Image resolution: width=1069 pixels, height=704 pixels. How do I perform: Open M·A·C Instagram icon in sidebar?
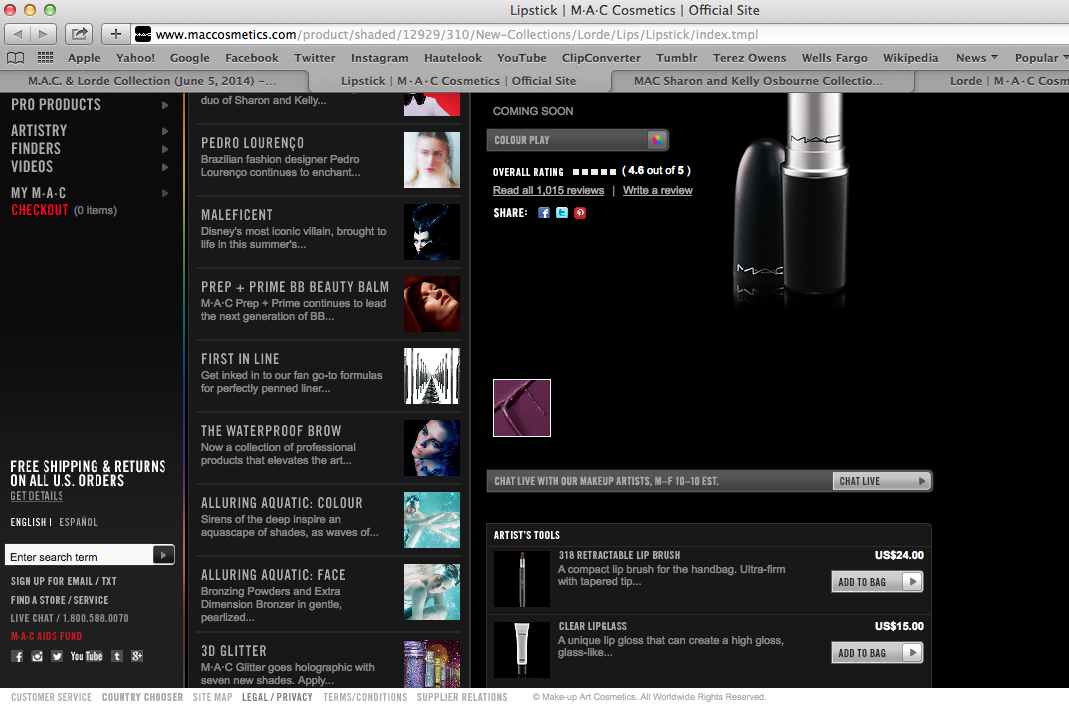[37, 656]
